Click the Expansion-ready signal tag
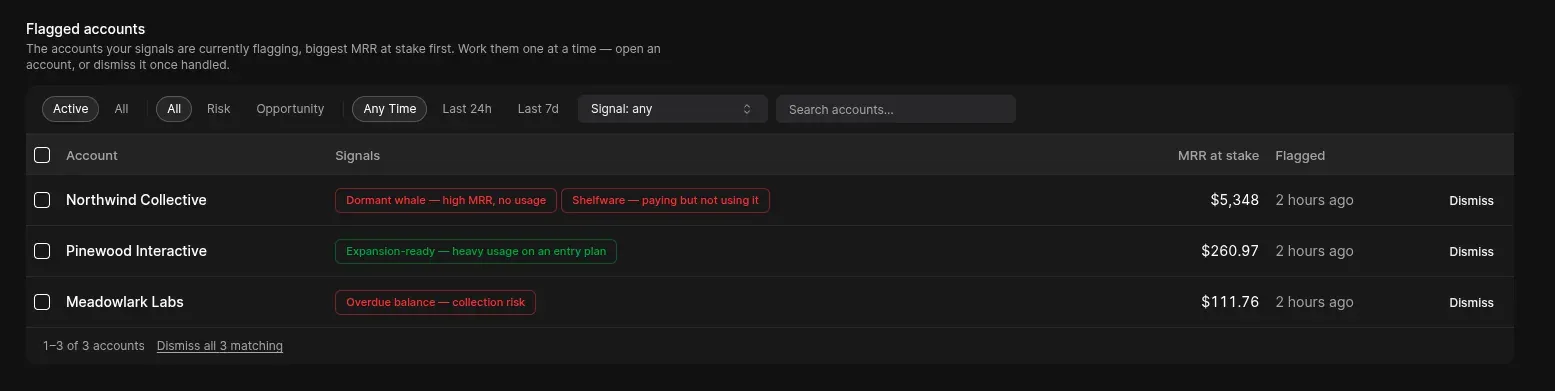Image resolution: width=1555 pixels, height=391 pixels. click(x=476, y=251)
